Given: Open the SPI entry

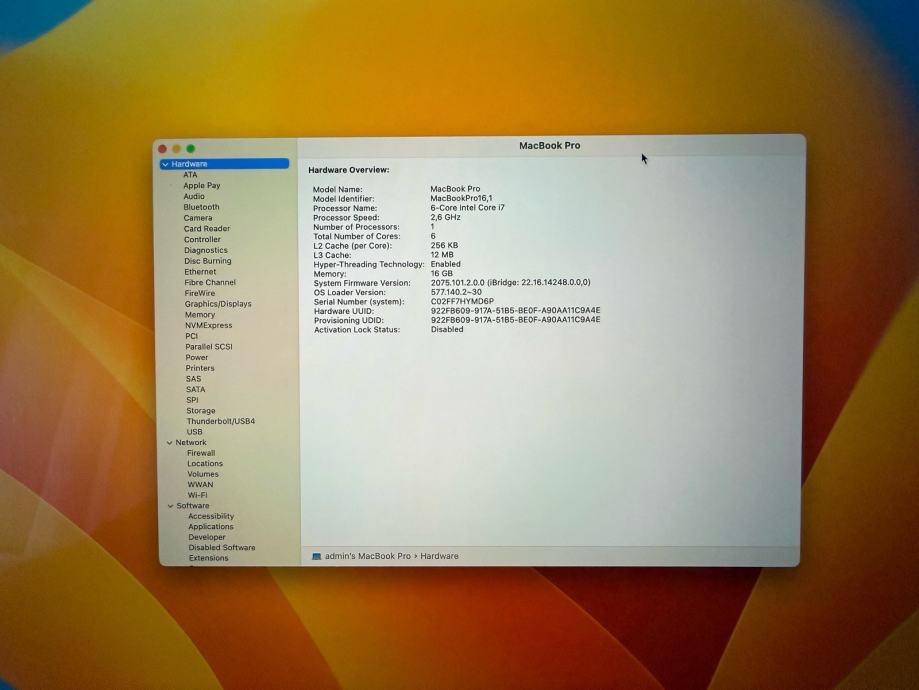Looking at the screenshot, I should pos(192,400).
